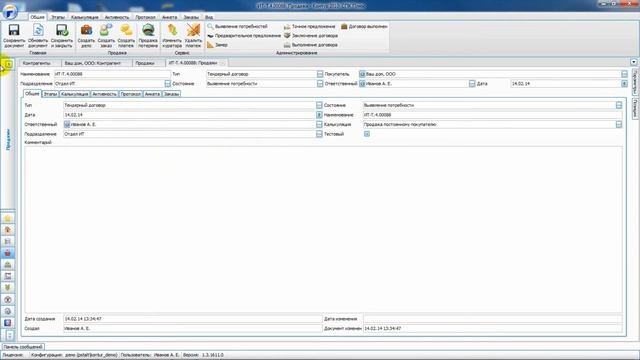Viewport: 640px width, 360px height.
Task: Set stage Выявление потребностей in ribbon
Action: 237,26
